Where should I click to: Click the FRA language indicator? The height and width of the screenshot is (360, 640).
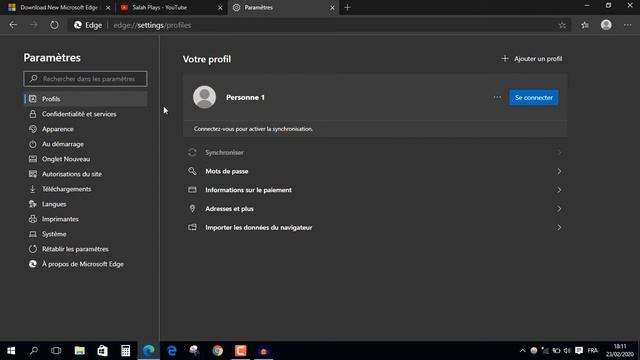pyautogui.click(x=593, y=351)
